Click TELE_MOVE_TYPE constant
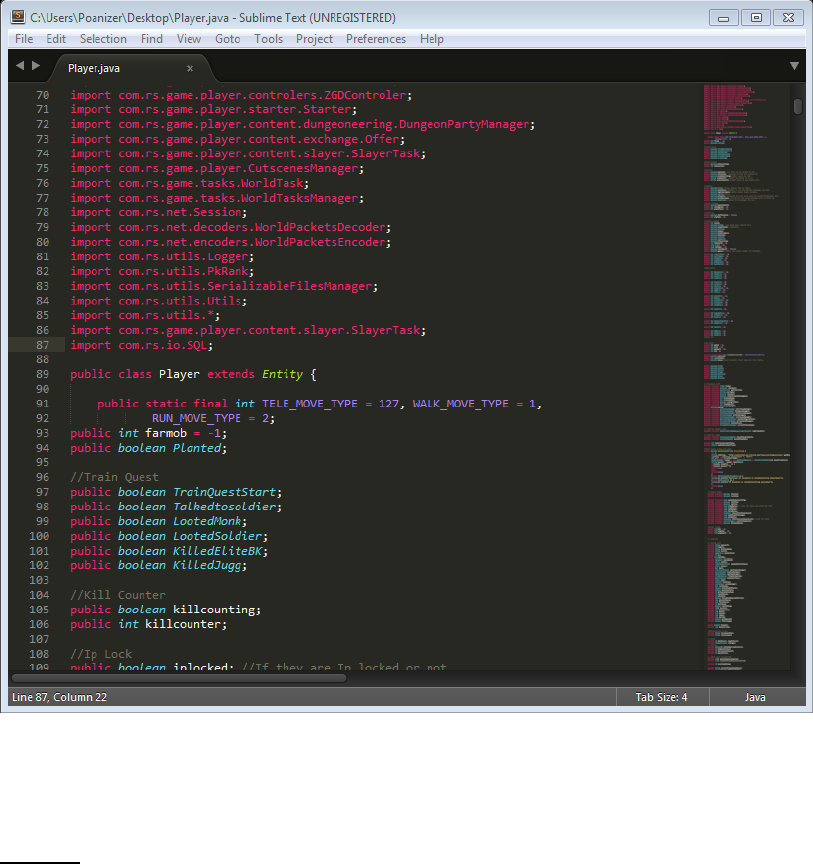This screenshot has width=813, height=864. click(310, 403)
